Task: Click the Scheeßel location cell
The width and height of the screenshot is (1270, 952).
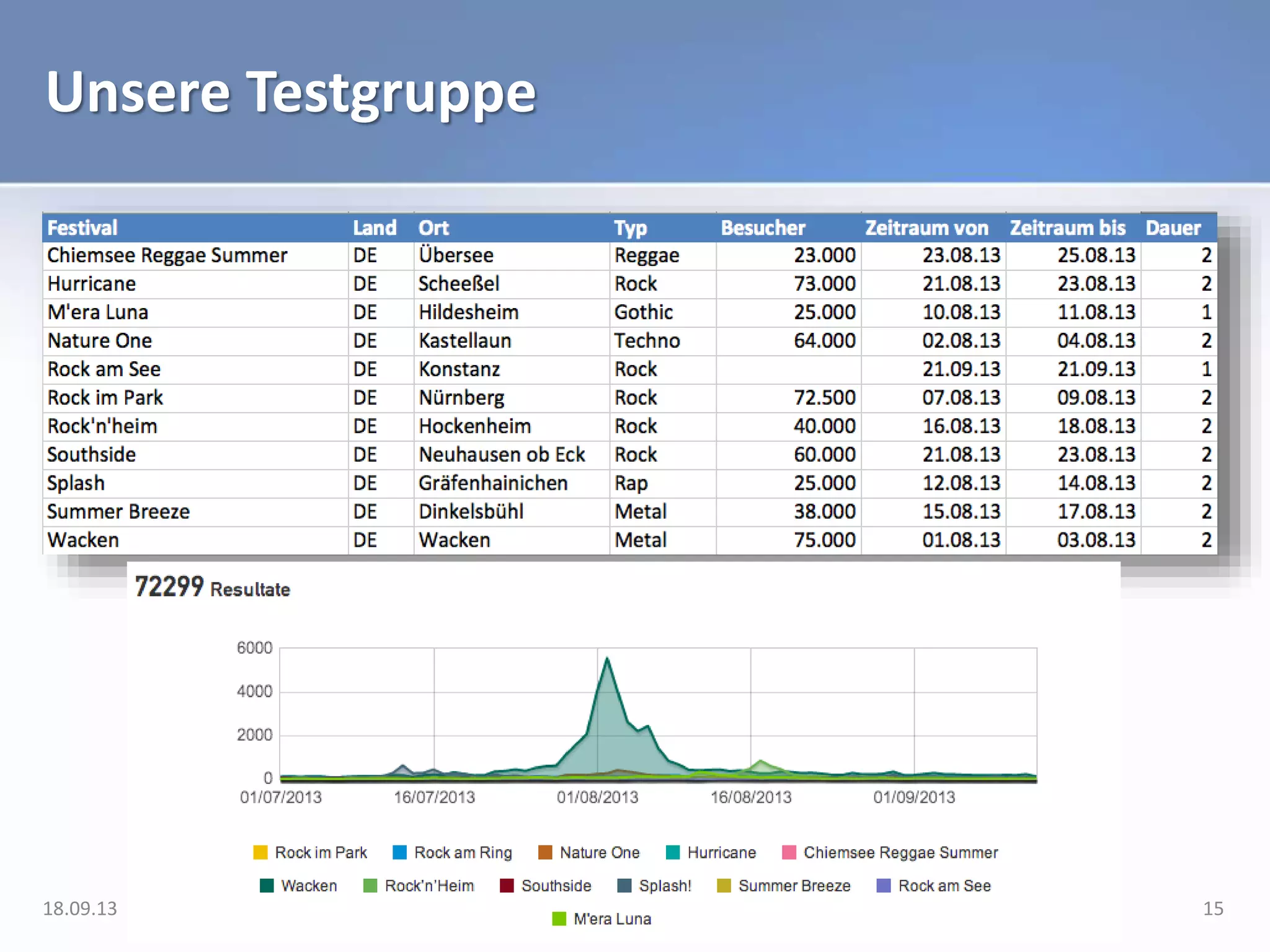Action: pos(512,284)
